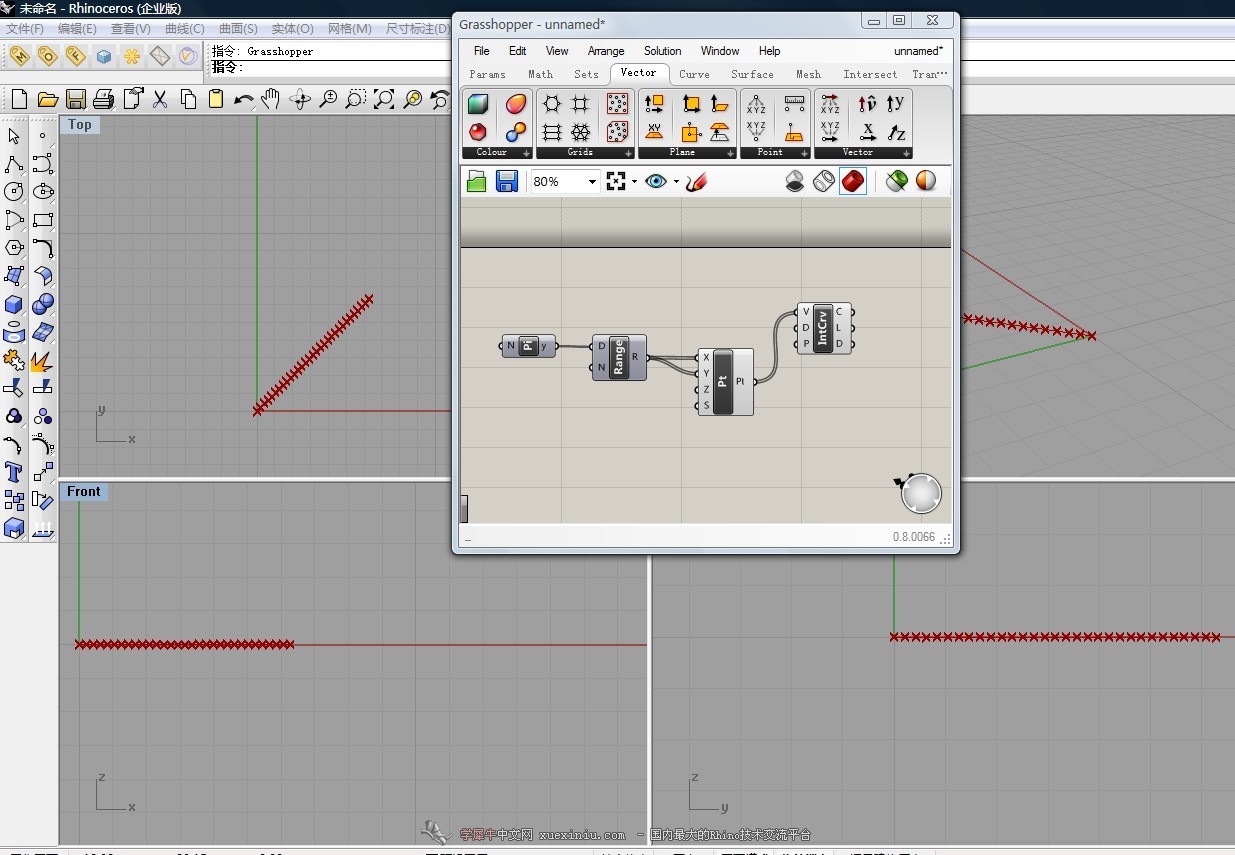
Task: Choose the Colour RGB swatch cube component
Action: 478,104
